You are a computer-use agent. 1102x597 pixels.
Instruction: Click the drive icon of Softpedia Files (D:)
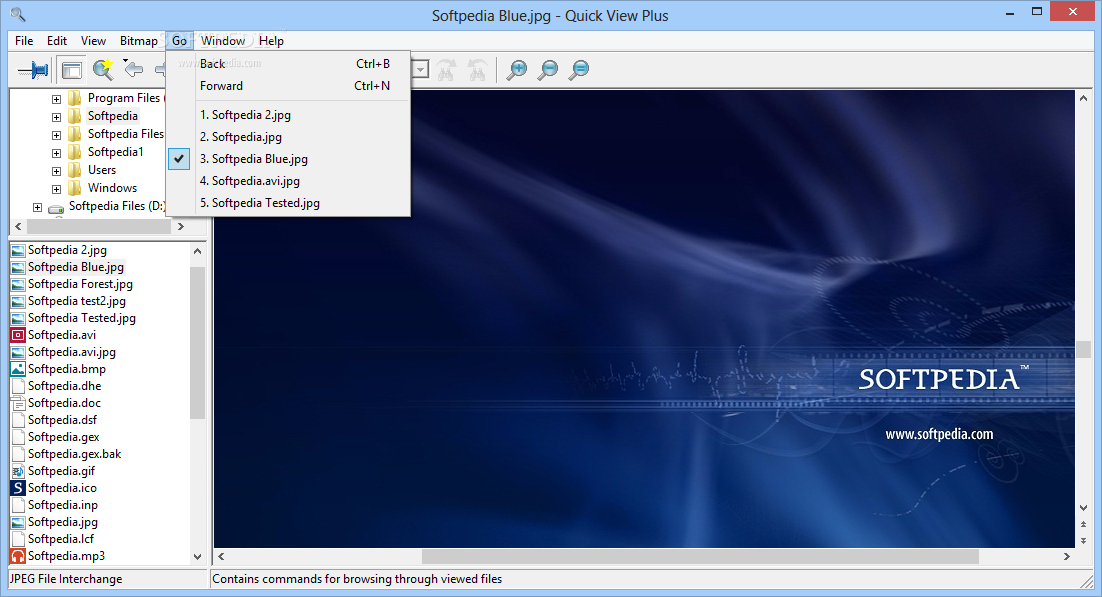click(x=56, y=207)
